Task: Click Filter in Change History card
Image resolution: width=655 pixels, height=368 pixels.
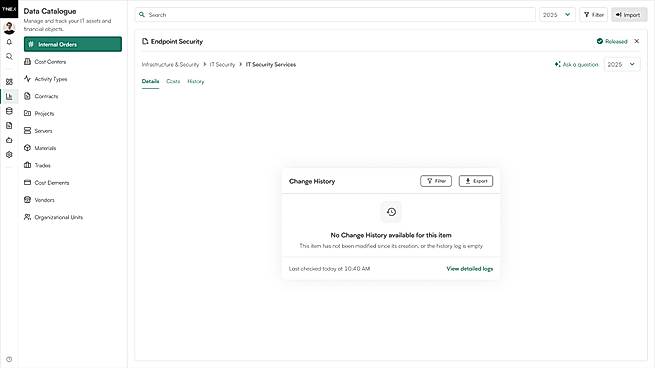Action: 436,181
